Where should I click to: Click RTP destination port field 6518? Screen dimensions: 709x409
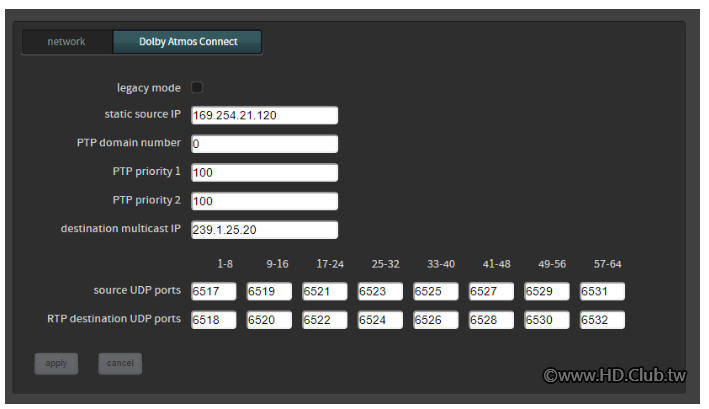pos(213,320)
